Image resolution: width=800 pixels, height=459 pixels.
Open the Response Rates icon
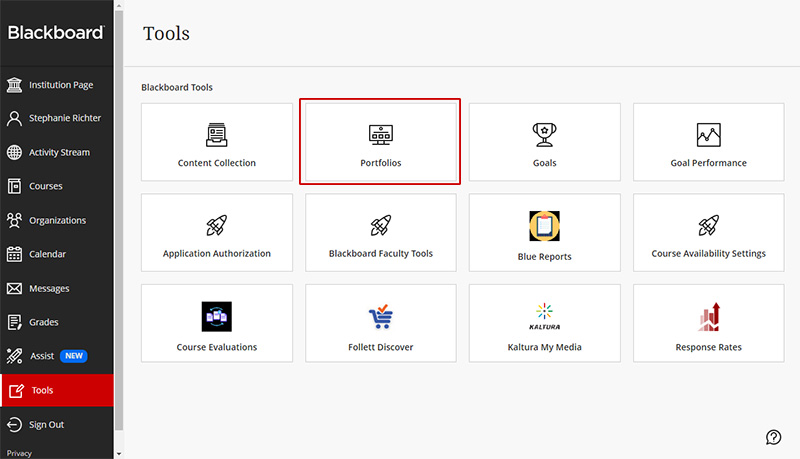pyautogui.click(x=708, y=317)
